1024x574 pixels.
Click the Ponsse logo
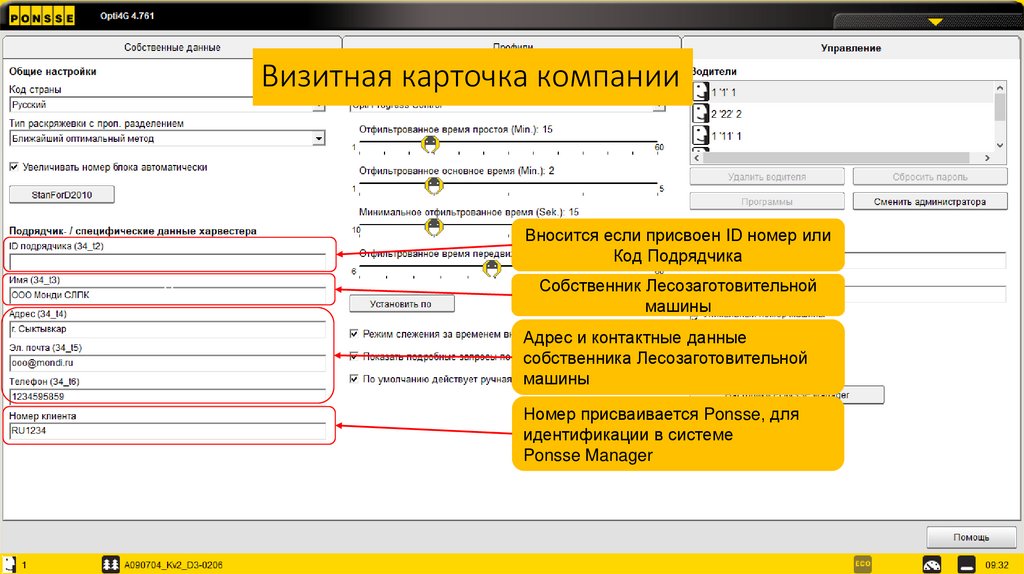point(42,16)
